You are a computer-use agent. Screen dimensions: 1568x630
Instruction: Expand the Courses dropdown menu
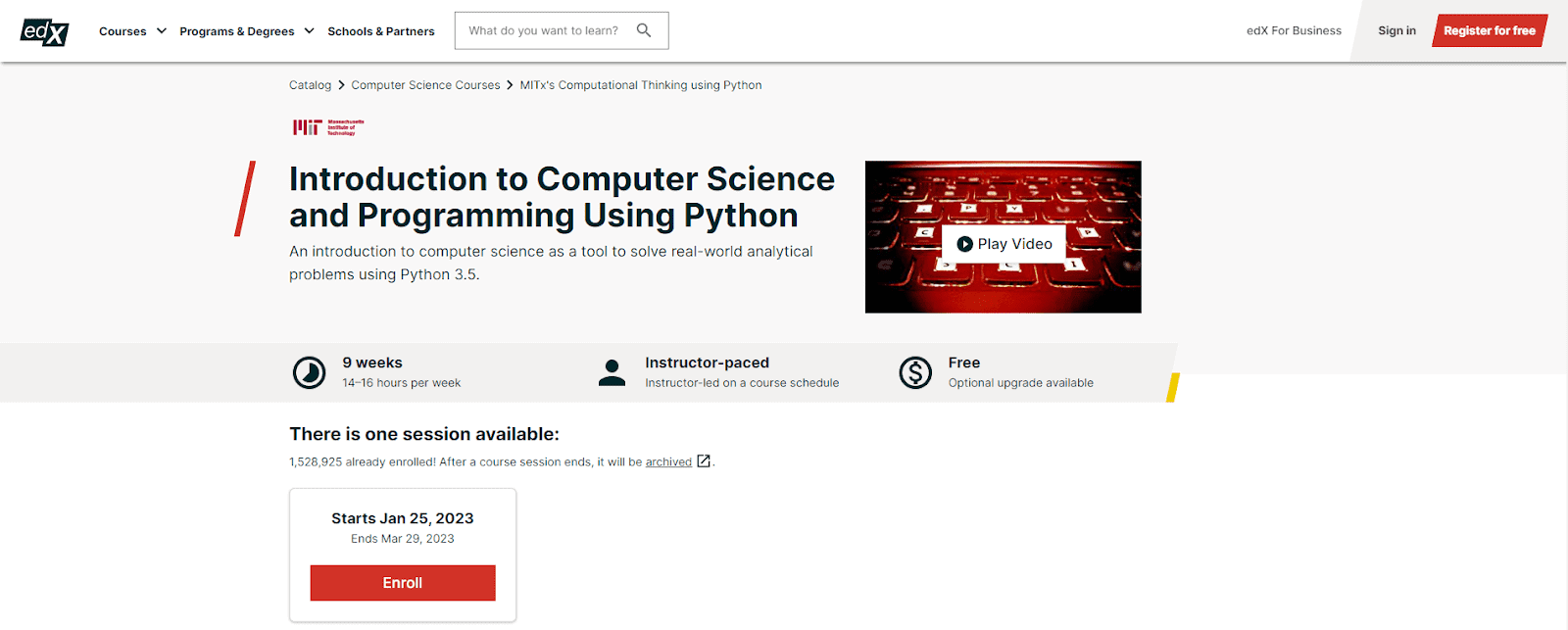click(132, 31)
